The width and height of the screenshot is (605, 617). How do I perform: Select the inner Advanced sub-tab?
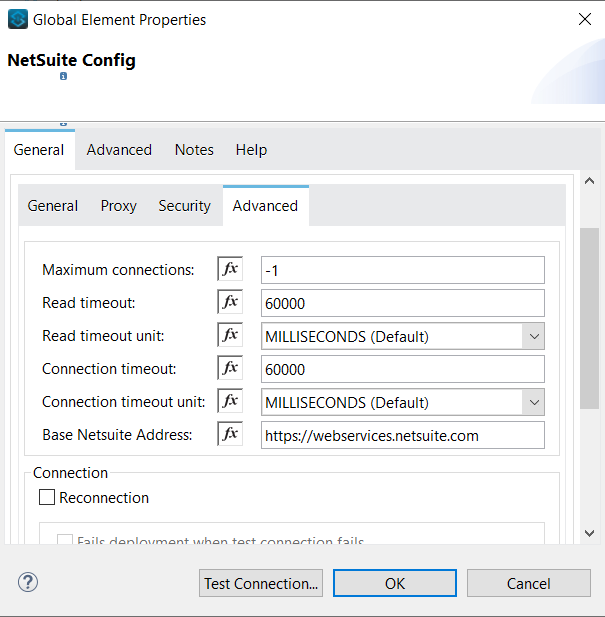pyautogui.click(x=266, y=206)
